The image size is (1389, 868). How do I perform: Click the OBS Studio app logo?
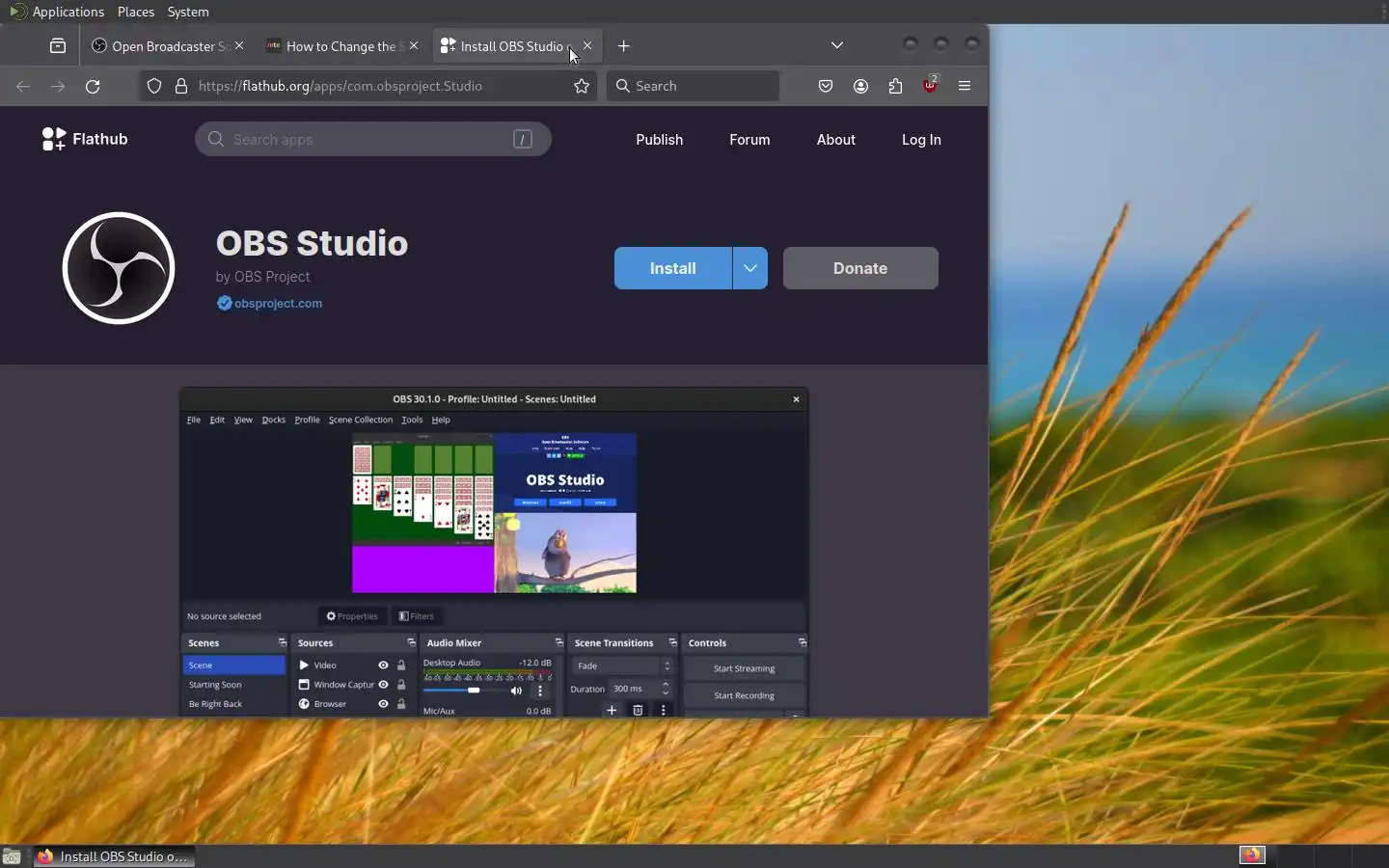pyautogui.click(x=119, y=268)
